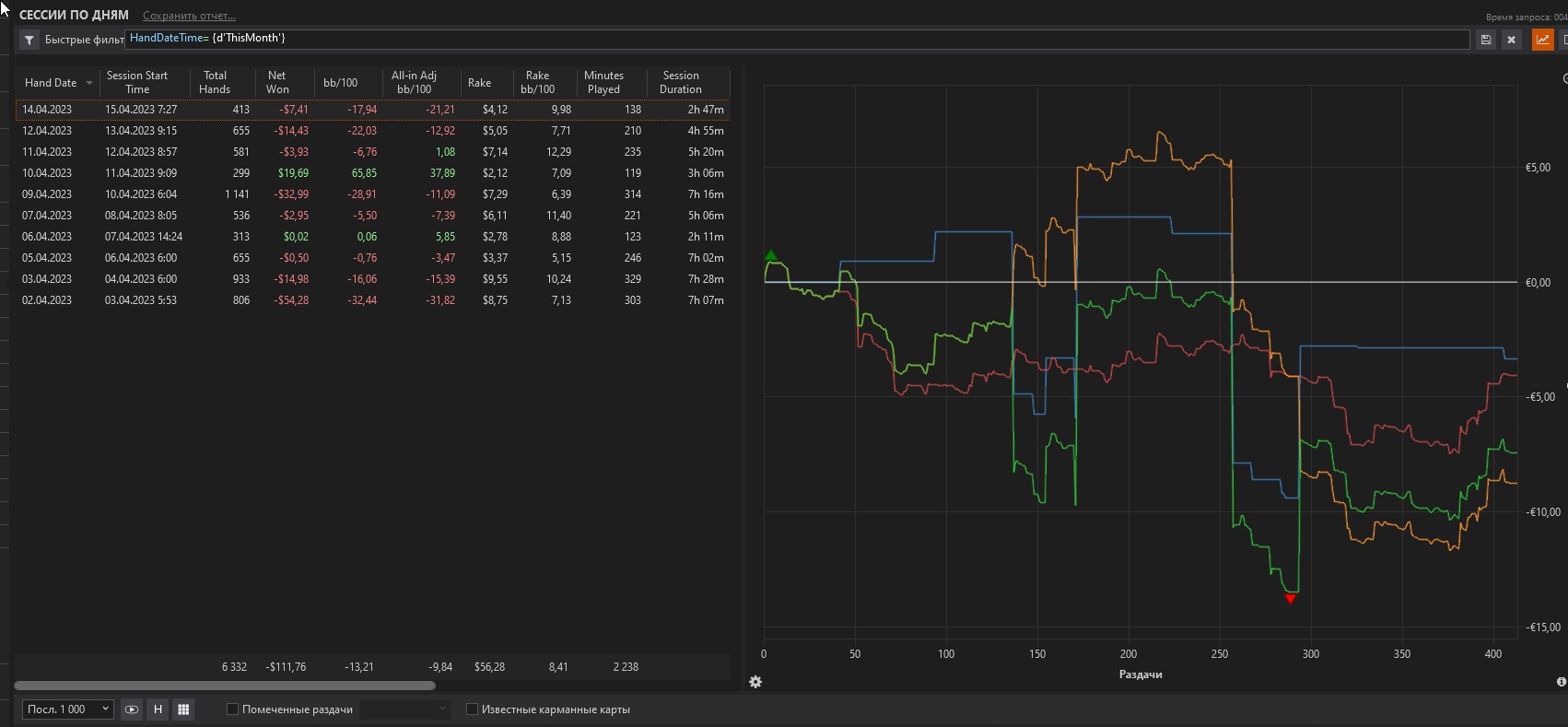Image resolution: width=1568 pixels, height=727 pixels.
Task: Click red triangle low marker on graph
Action: click(x=1291, y=599)
